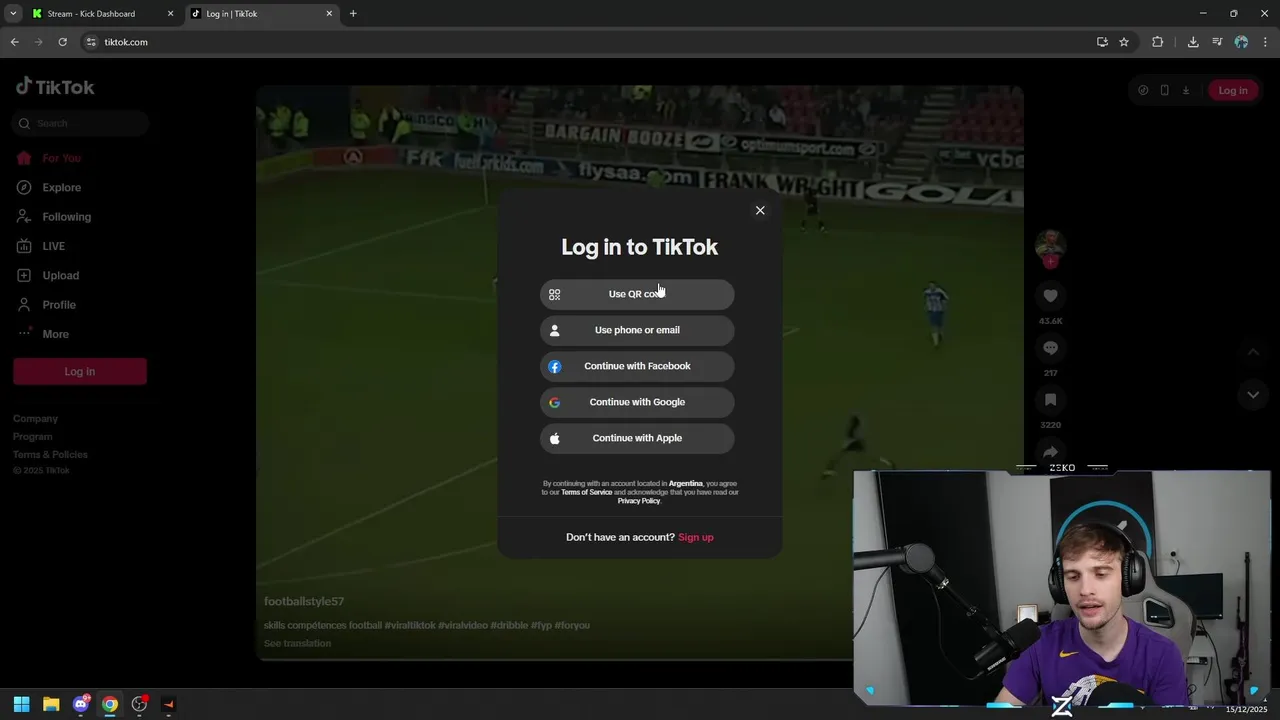
Task: Click the download desktop app icon in header
Action: (x=1186, y=90)
